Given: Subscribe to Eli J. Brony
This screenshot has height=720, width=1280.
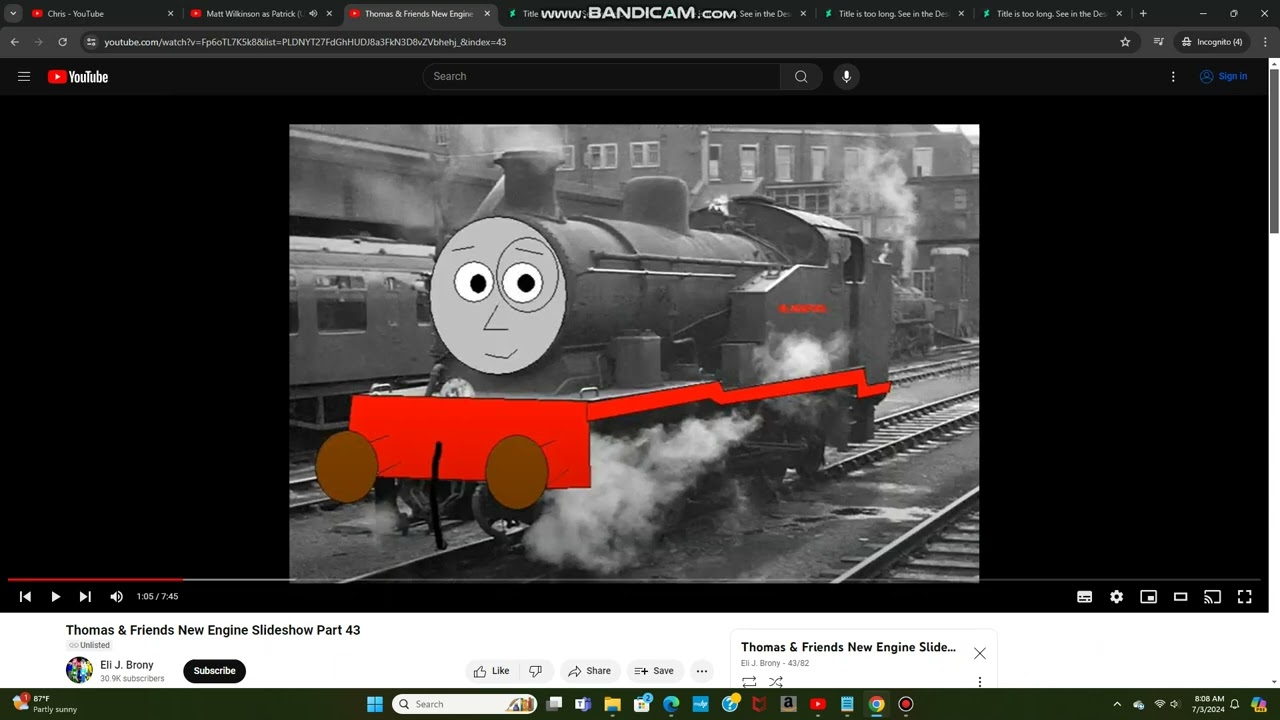Looking at the screenshot, I should coord(214,671).
